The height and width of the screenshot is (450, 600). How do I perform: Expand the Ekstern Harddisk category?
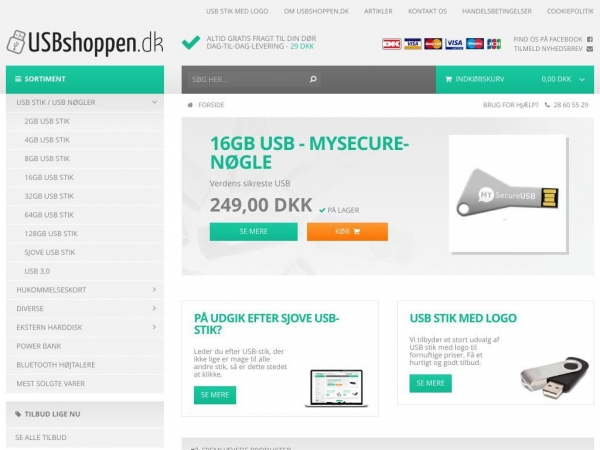tap(154, 327)
